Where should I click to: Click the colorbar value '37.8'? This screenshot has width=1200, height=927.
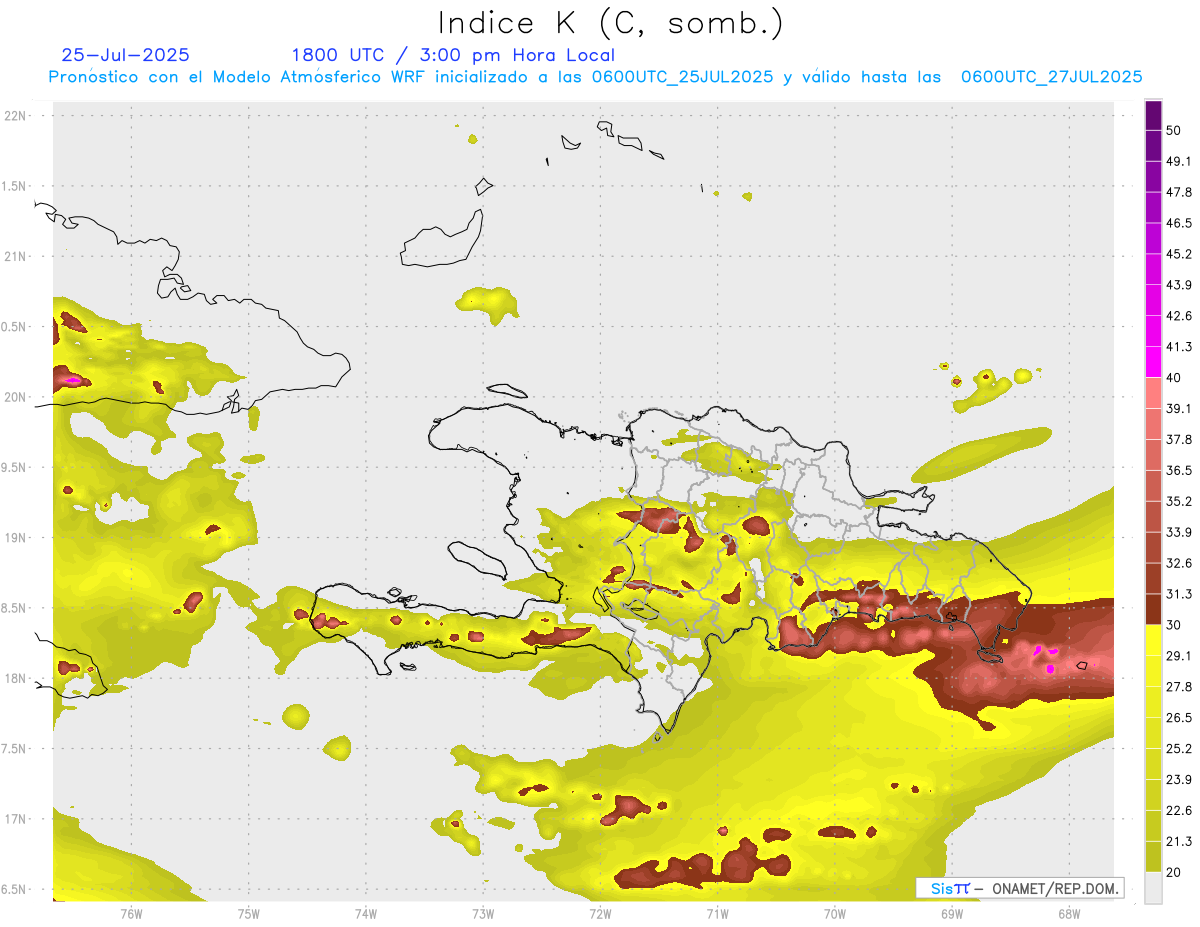(1179, 439)
